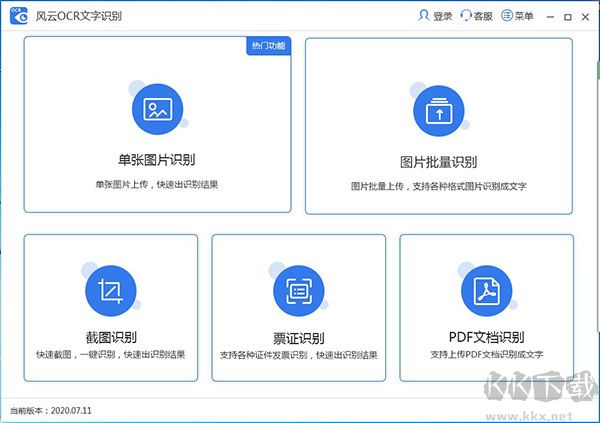
Task: Open 登录 login label
Action: coord(443,16)
